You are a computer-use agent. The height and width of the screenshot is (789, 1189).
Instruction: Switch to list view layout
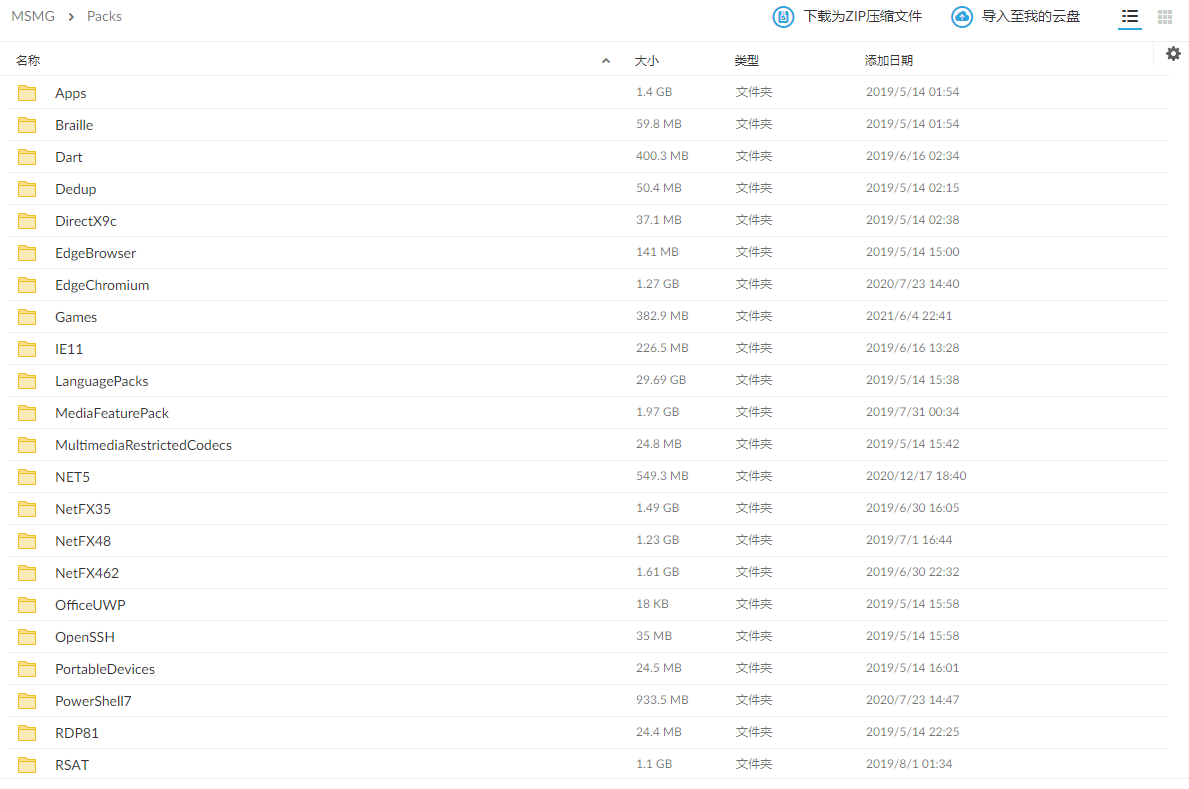tap(1130, 17)
